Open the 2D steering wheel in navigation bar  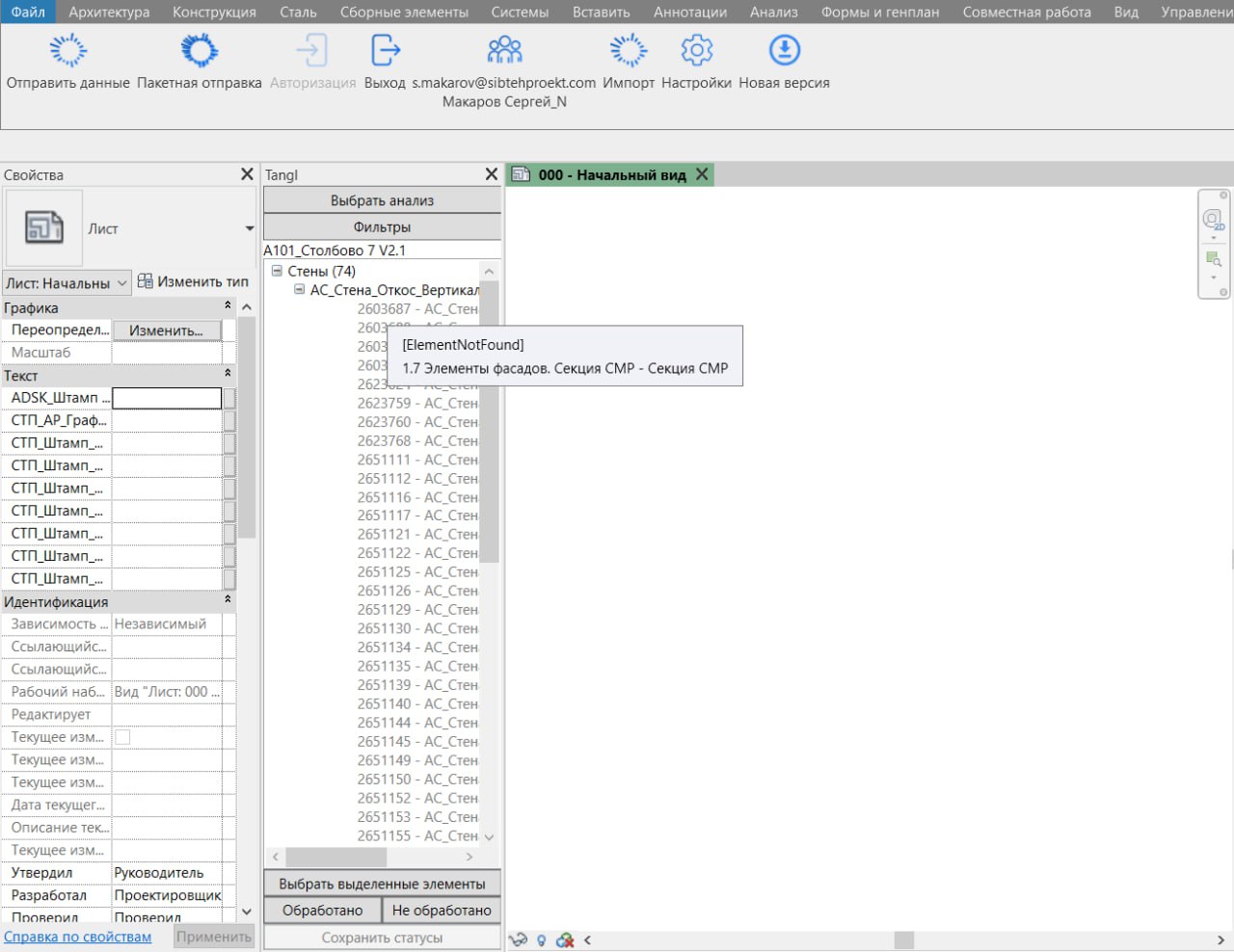[1213, 220]
